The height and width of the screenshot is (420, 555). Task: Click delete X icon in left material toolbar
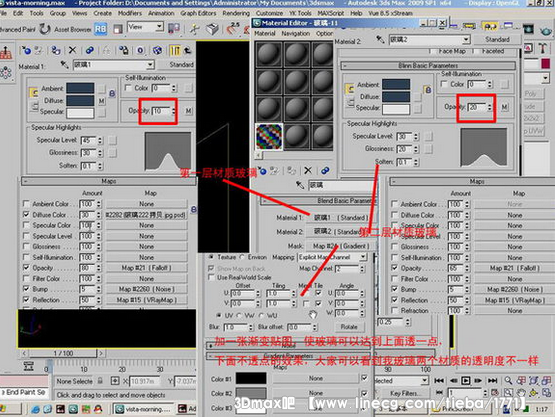coord(73,50)
